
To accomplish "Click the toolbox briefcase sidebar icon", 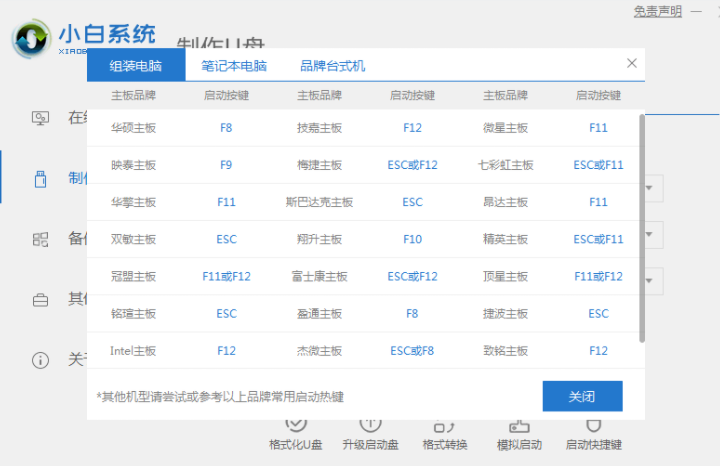I will [41, 299].
